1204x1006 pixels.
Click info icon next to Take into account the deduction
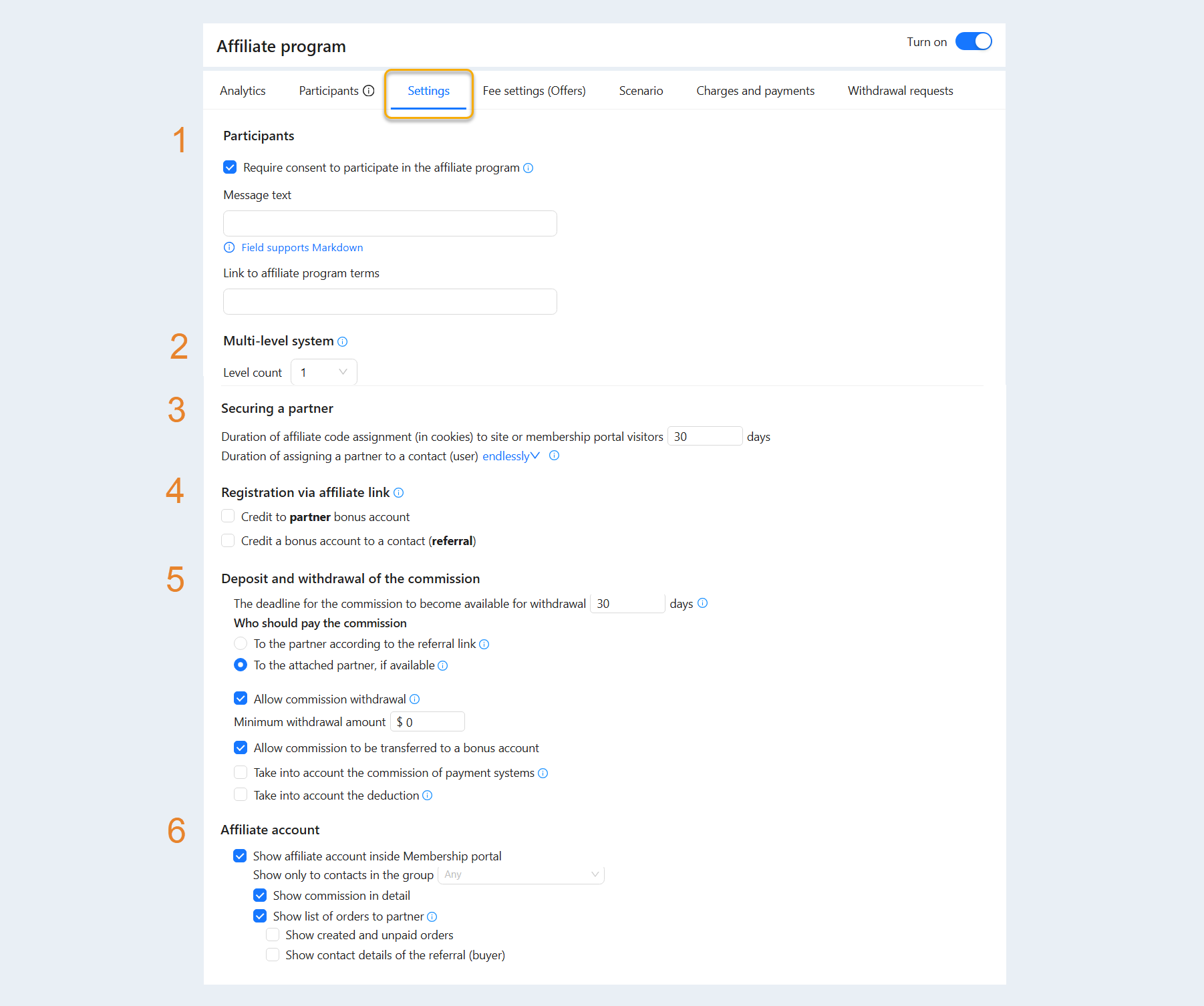(x=427, y=795)
